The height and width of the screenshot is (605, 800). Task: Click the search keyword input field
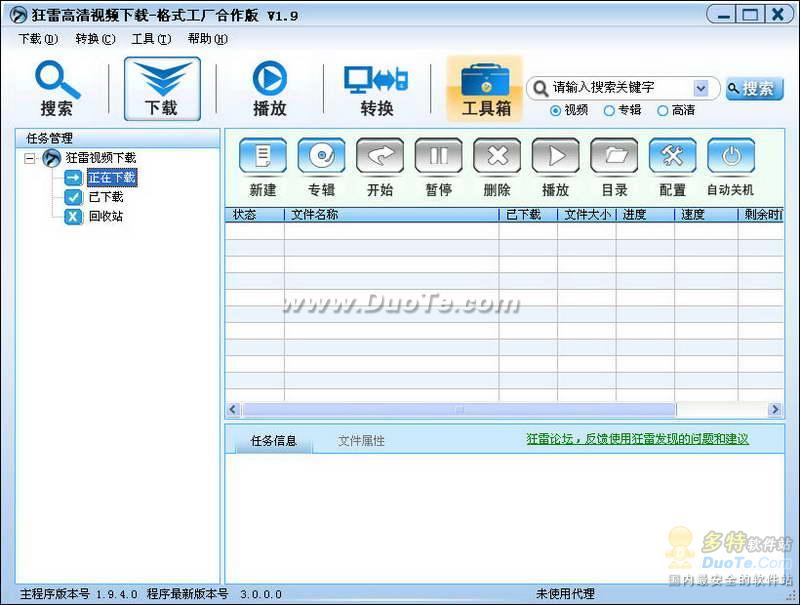[x=622, y=88]
